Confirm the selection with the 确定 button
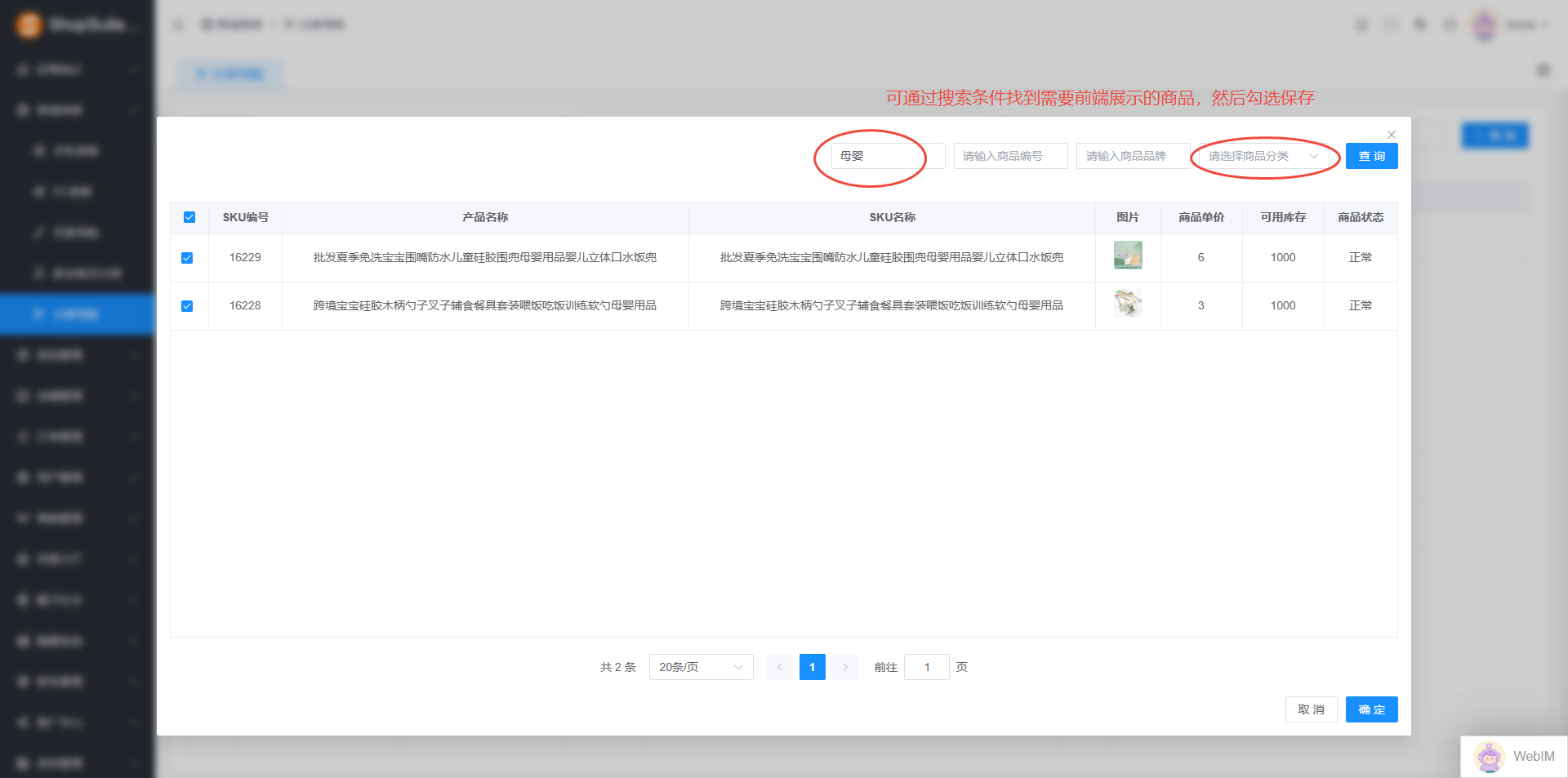 click(x=1371, y=709)
